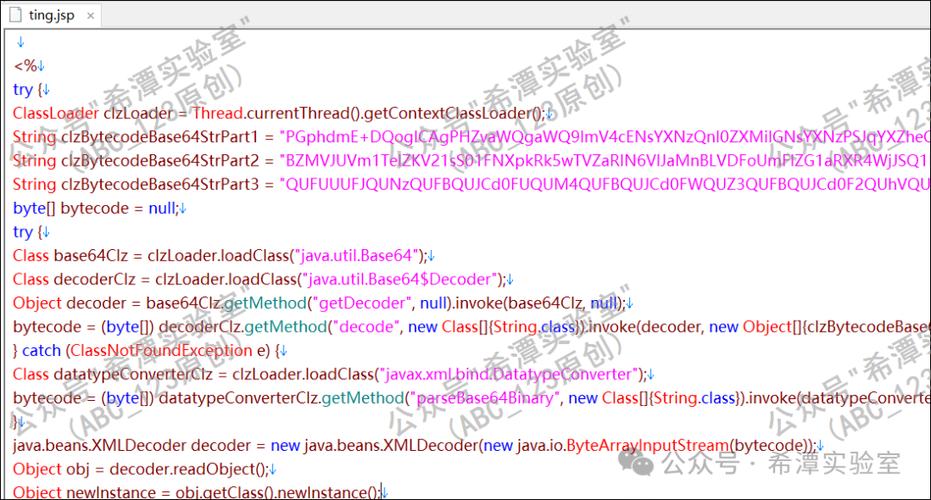Click the first 'try {' line

click(31, 90)
